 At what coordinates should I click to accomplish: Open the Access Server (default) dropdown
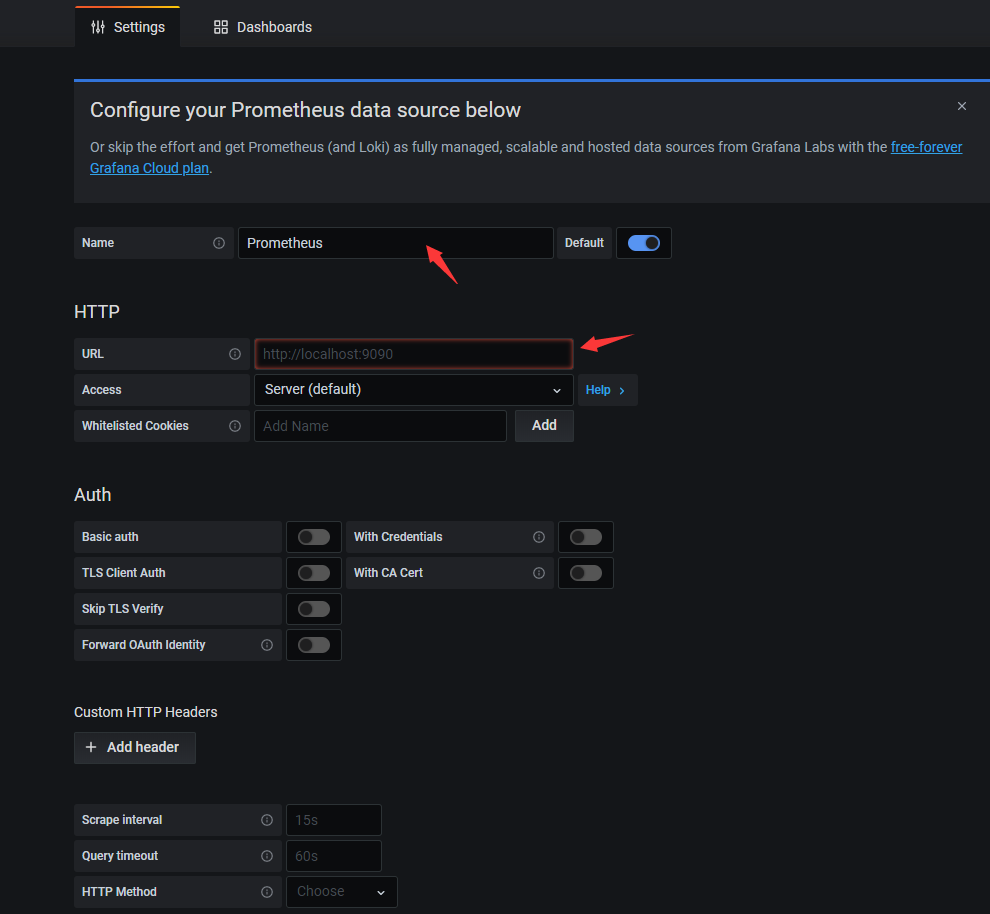[413, 390]
